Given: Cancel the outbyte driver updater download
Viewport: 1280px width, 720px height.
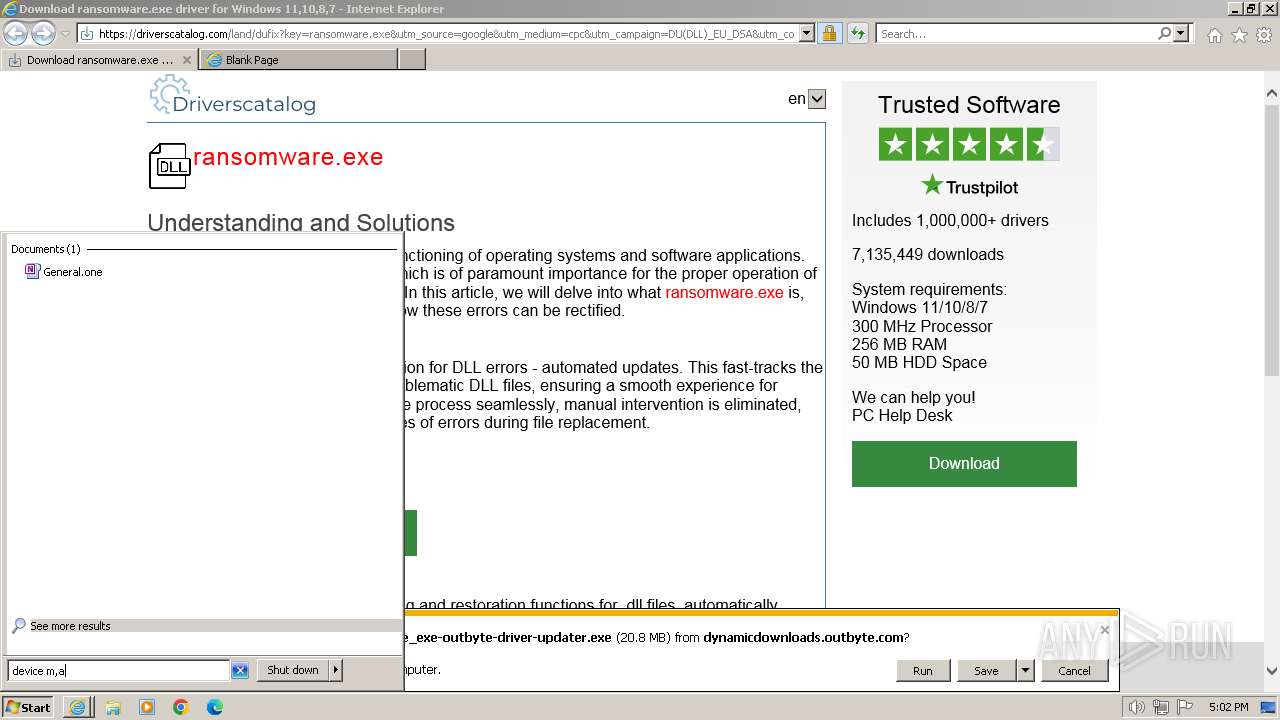Looking at the screenshot, I should click(x=1074, y=671).
